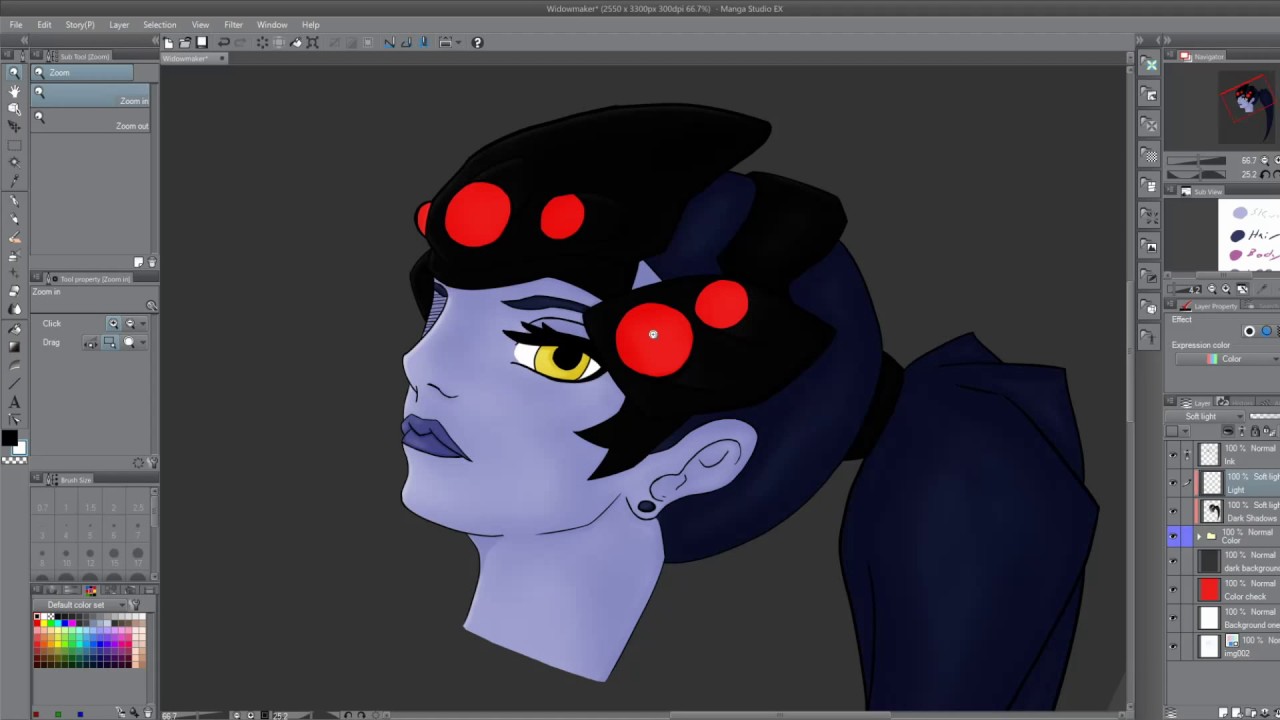Expand the Color layer folder

(1199, 536)
